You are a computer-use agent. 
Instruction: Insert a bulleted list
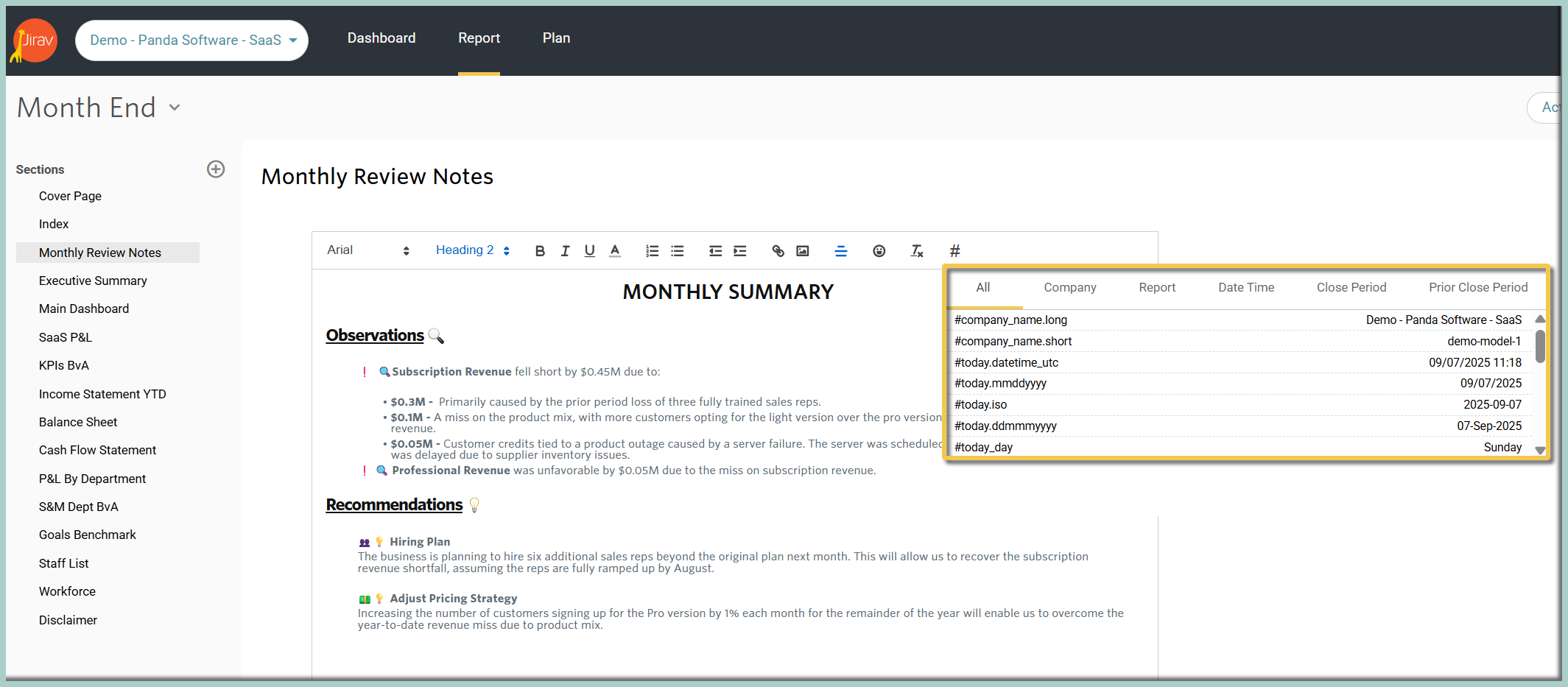point(678,251)
